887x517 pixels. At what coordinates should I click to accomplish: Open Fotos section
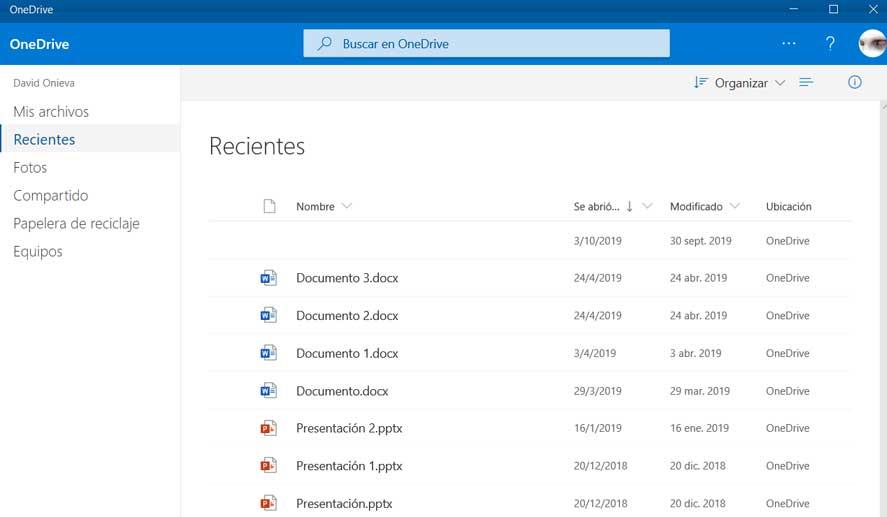tap(30, 167)
